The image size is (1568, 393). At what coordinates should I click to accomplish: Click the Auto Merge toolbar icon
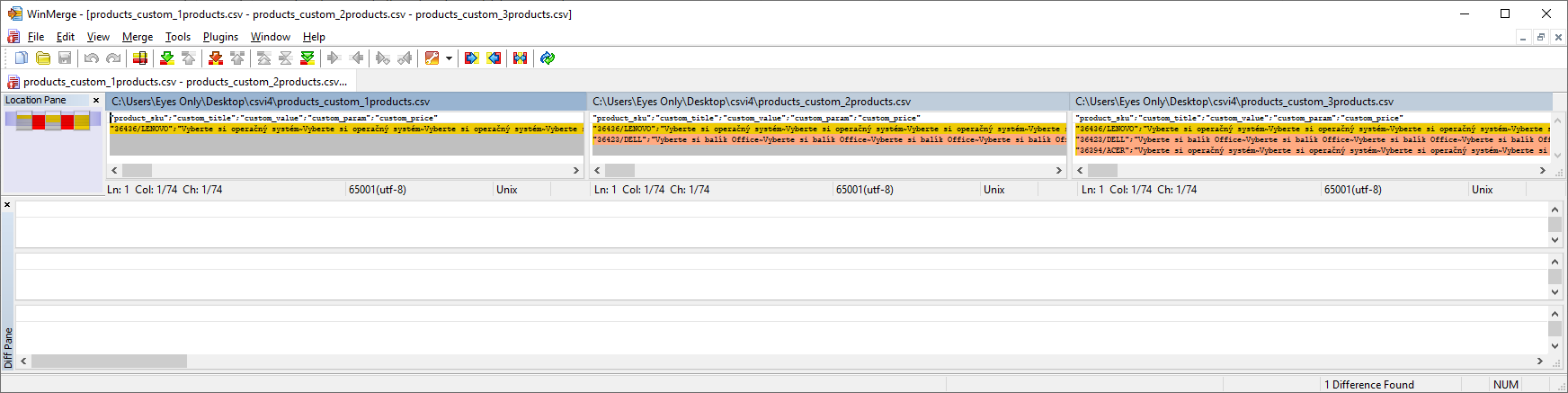pyautogui.click(x=520, y=58)
